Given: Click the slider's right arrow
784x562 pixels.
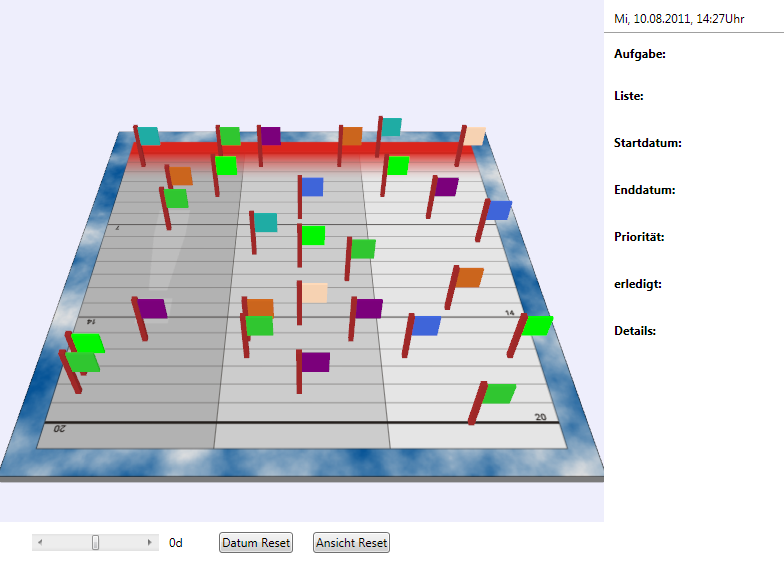Looking at the screenshot, I should [x=151, y=543].
